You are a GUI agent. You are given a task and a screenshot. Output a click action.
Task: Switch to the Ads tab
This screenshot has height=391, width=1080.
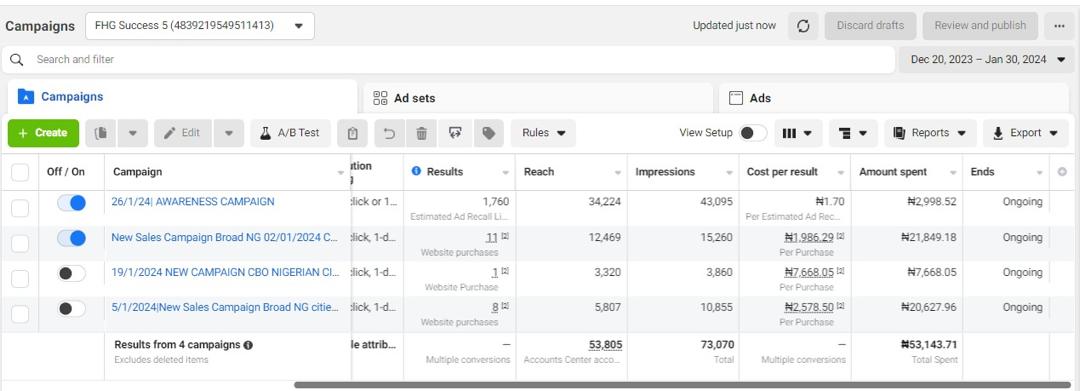894,98
